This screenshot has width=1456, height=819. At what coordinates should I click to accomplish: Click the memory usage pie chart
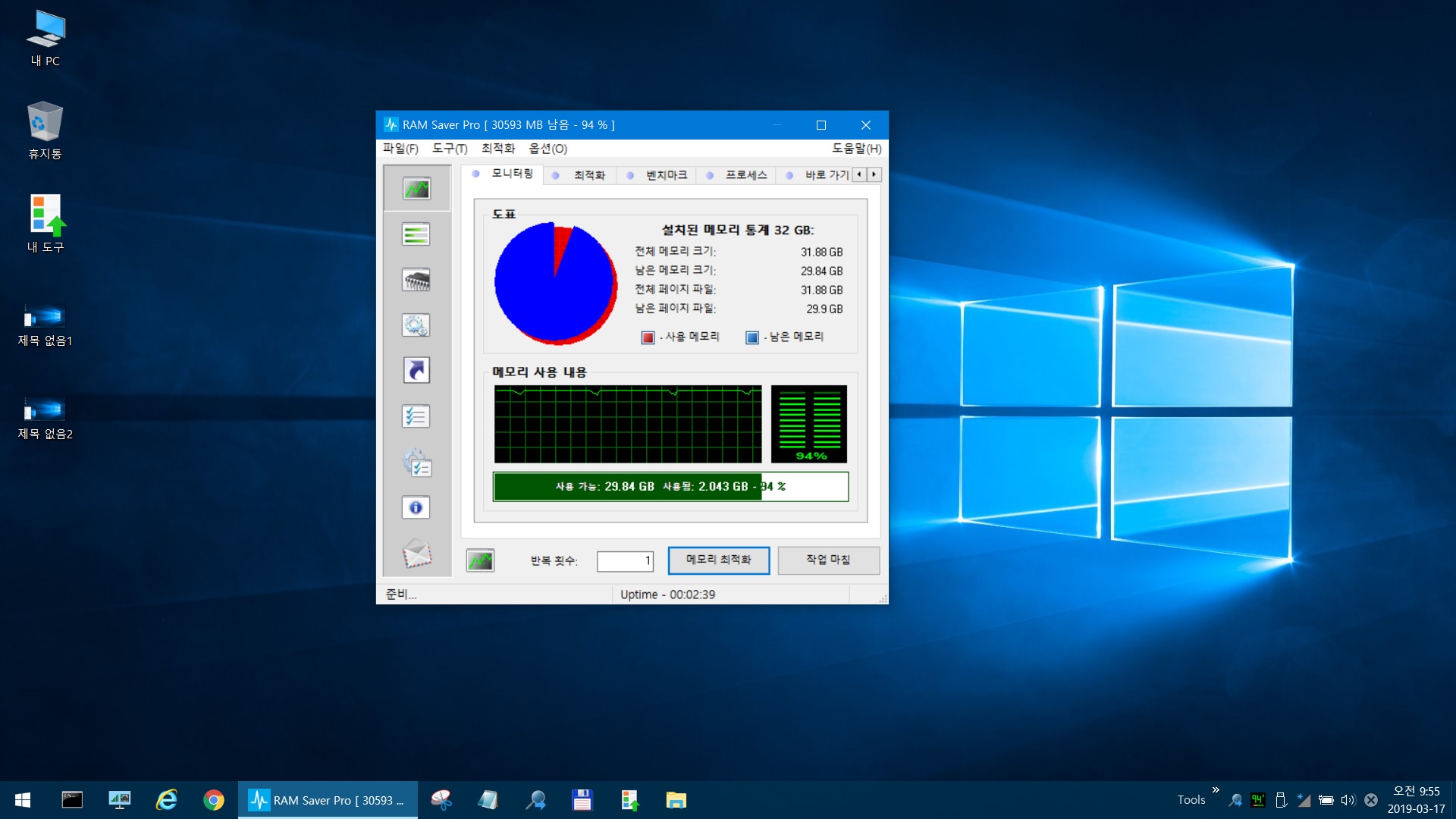pyautogui.click(x=556, y=283)
